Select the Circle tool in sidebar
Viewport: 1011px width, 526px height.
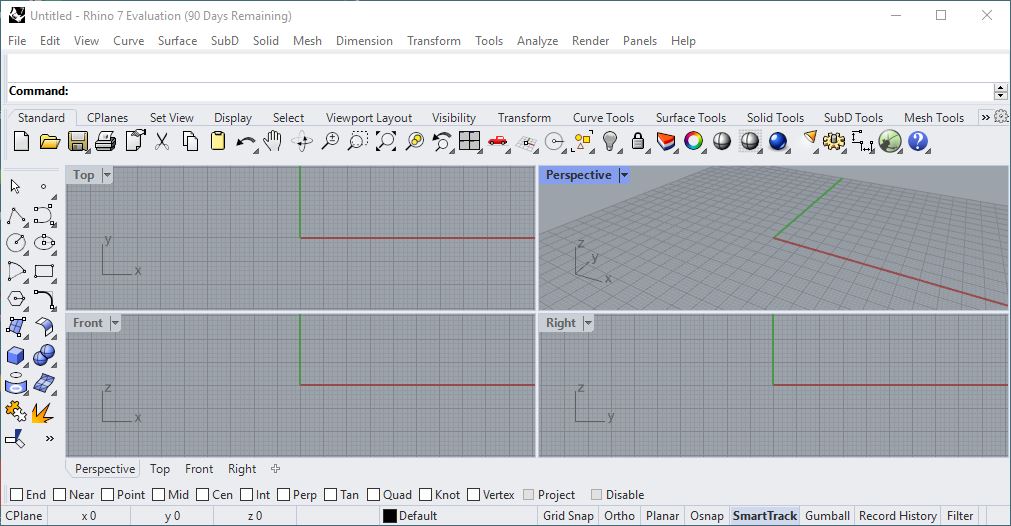pyautogui.click(x=16, y=243)
